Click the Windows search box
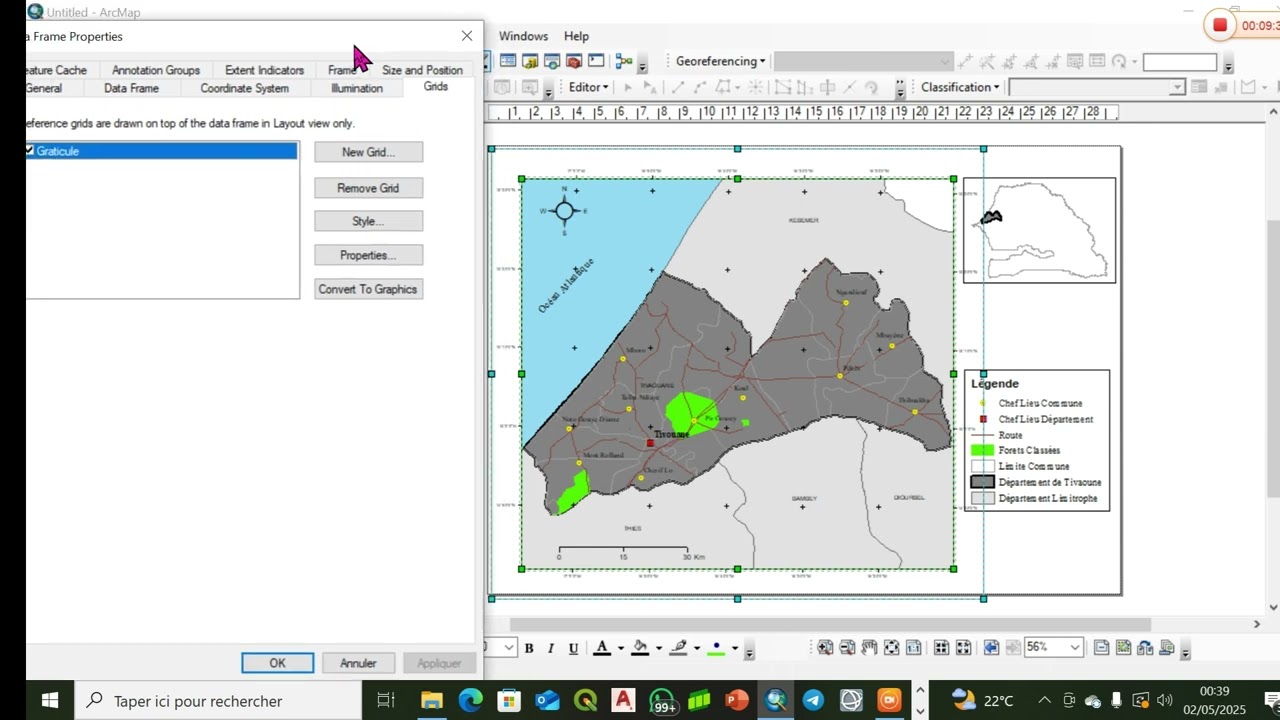 click(218, 700)
